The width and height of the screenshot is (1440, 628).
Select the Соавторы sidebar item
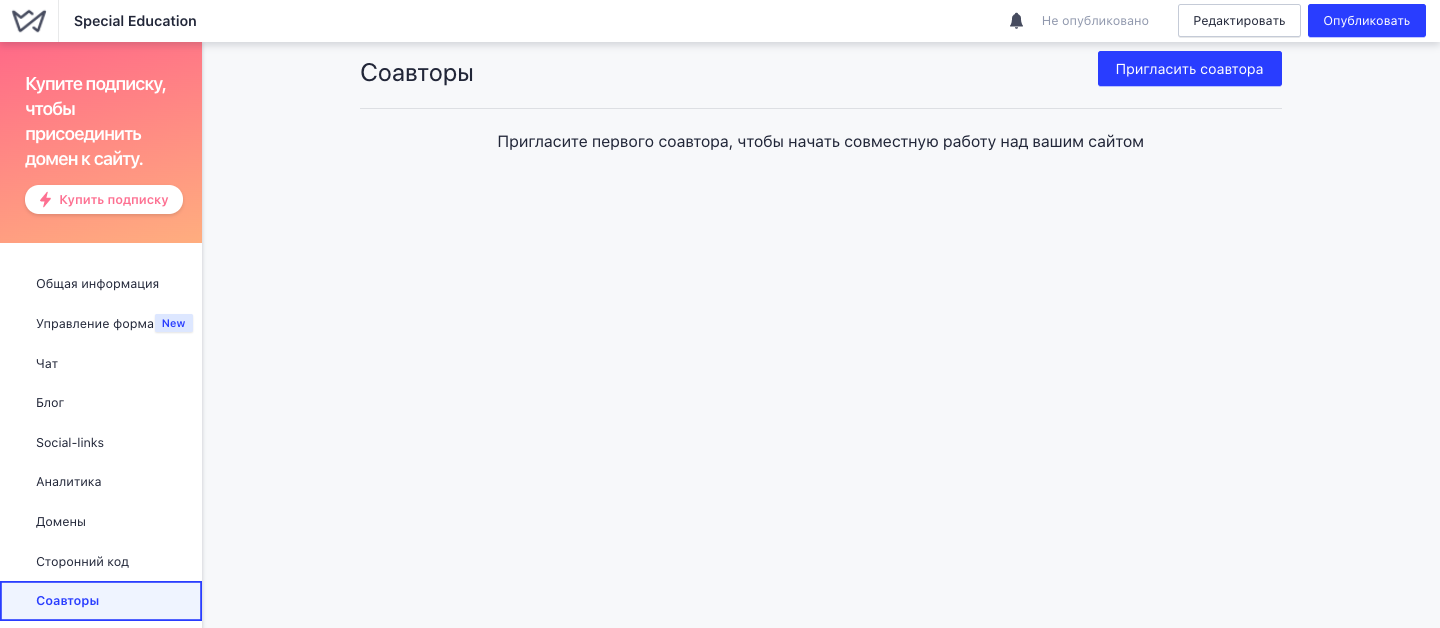pos(101,601)
